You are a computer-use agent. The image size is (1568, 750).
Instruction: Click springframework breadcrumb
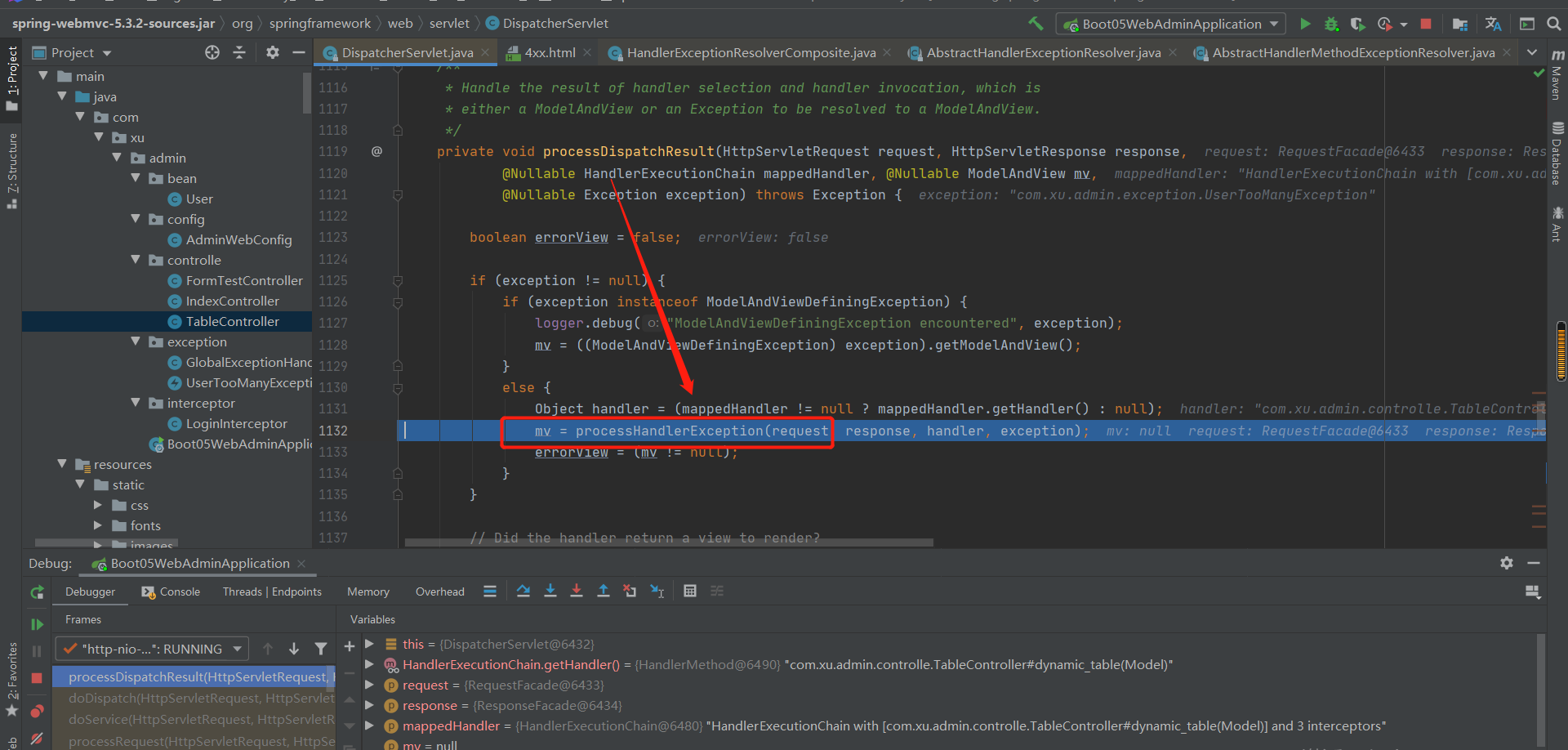(x=319, y=24)
